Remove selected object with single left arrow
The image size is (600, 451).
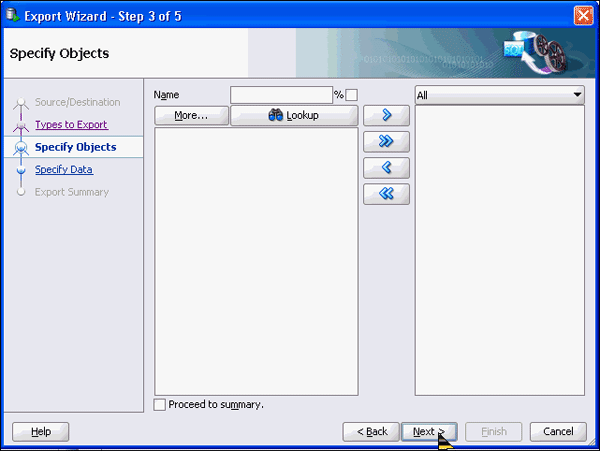(386, 168)
